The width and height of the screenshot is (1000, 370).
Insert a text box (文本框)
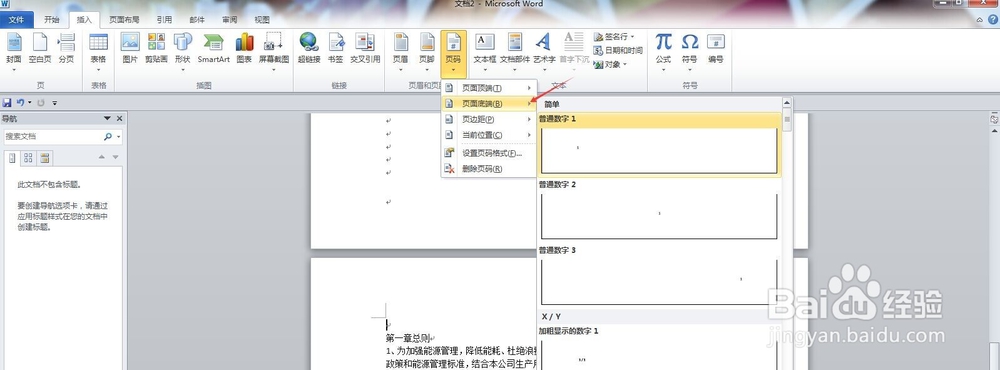tap(485, 50)
